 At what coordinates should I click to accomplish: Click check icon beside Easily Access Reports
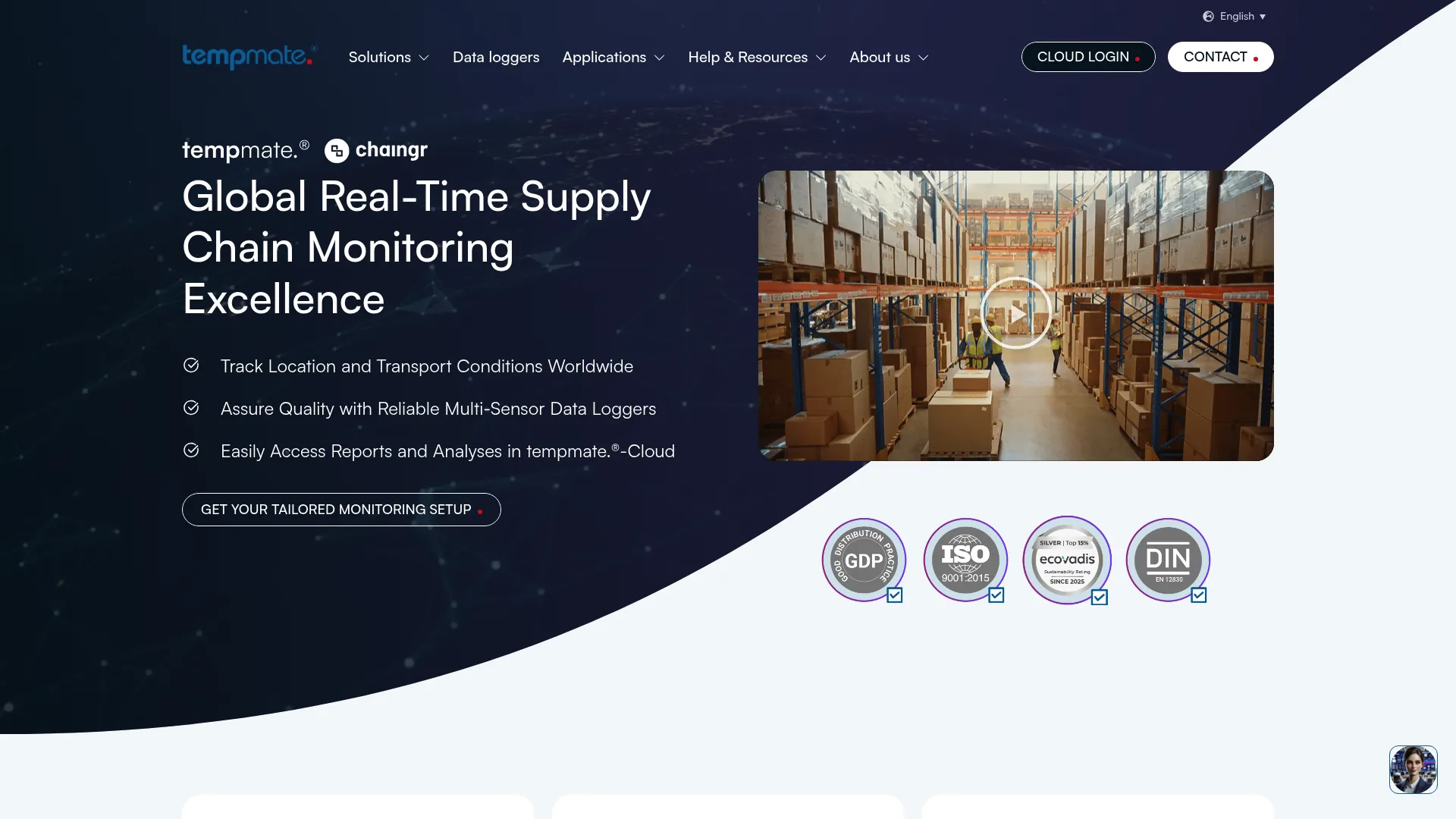tap(191, 450)
